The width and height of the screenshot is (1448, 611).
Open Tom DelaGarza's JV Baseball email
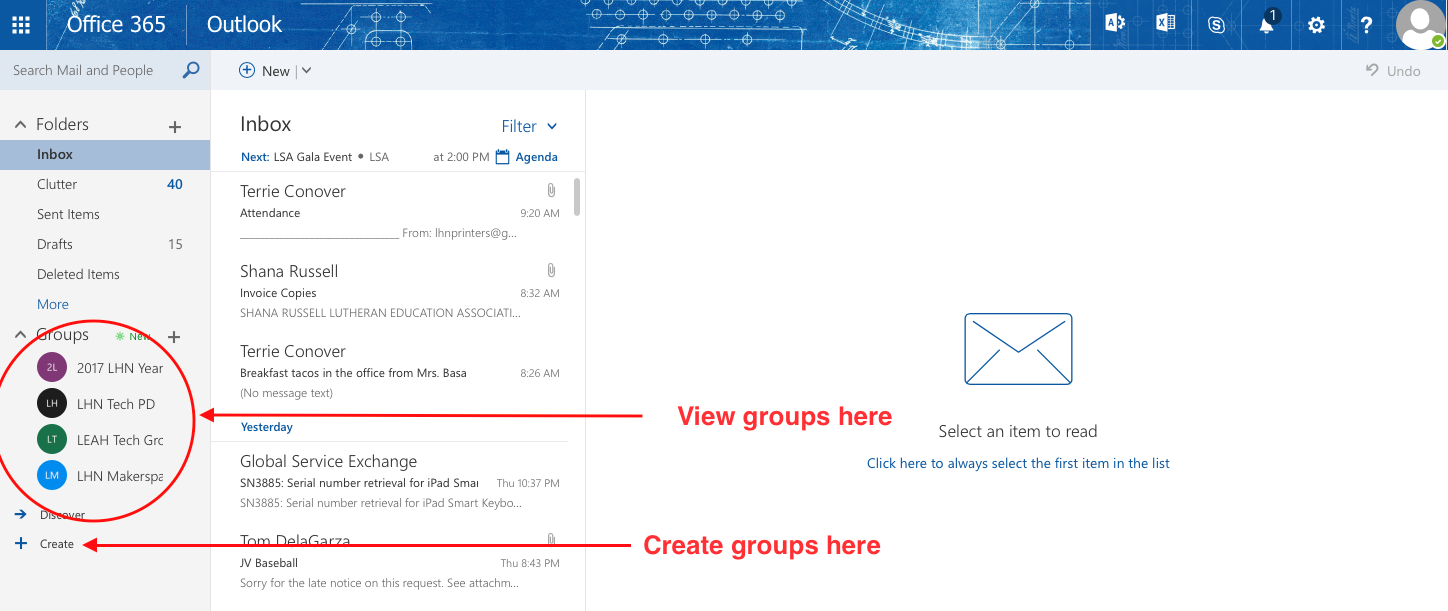click(x=400, y=561)
